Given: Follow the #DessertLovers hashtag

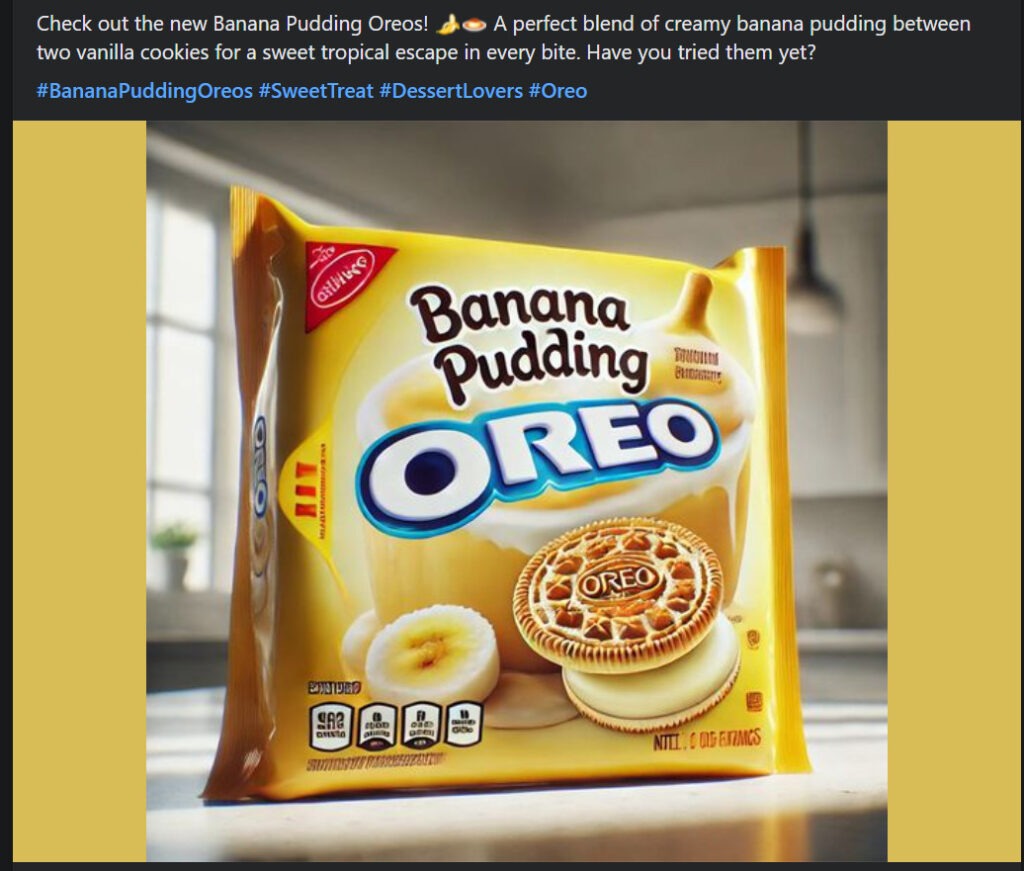Looking at the screenshot, I should (451, 91).
